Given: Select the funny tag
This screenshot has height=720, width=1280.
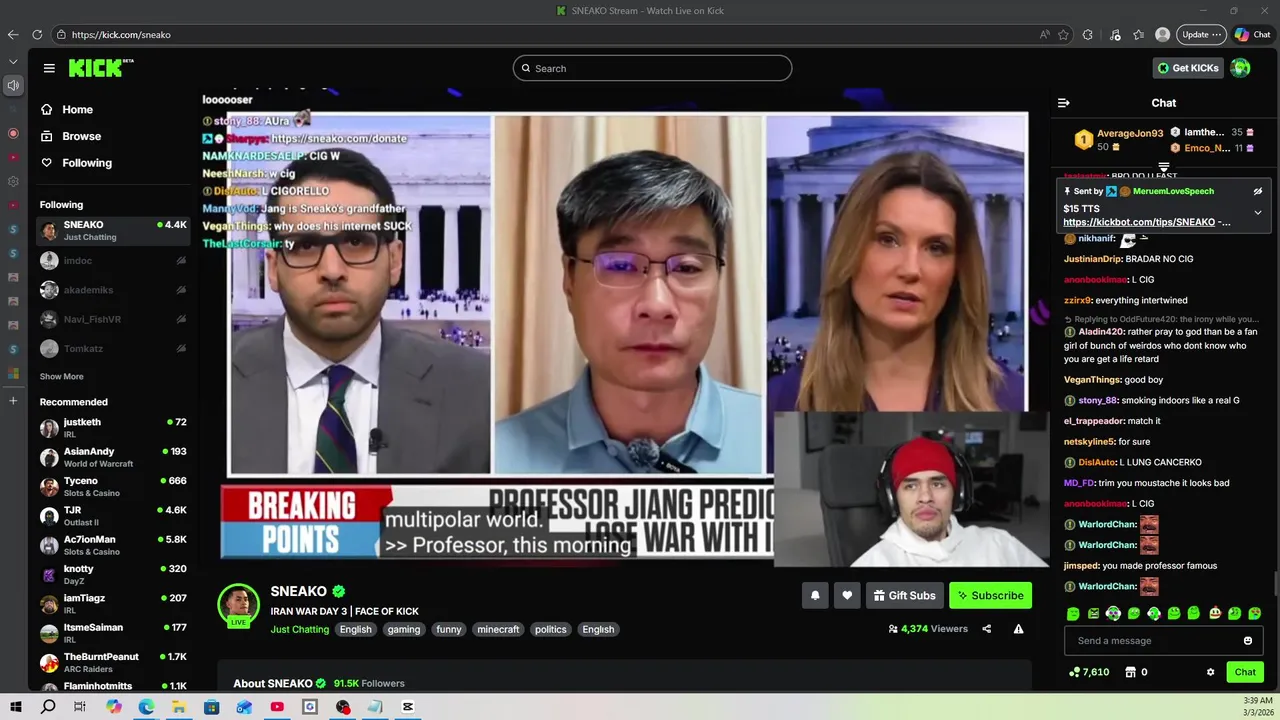Looking at the screenshot, I should [449, 629].
